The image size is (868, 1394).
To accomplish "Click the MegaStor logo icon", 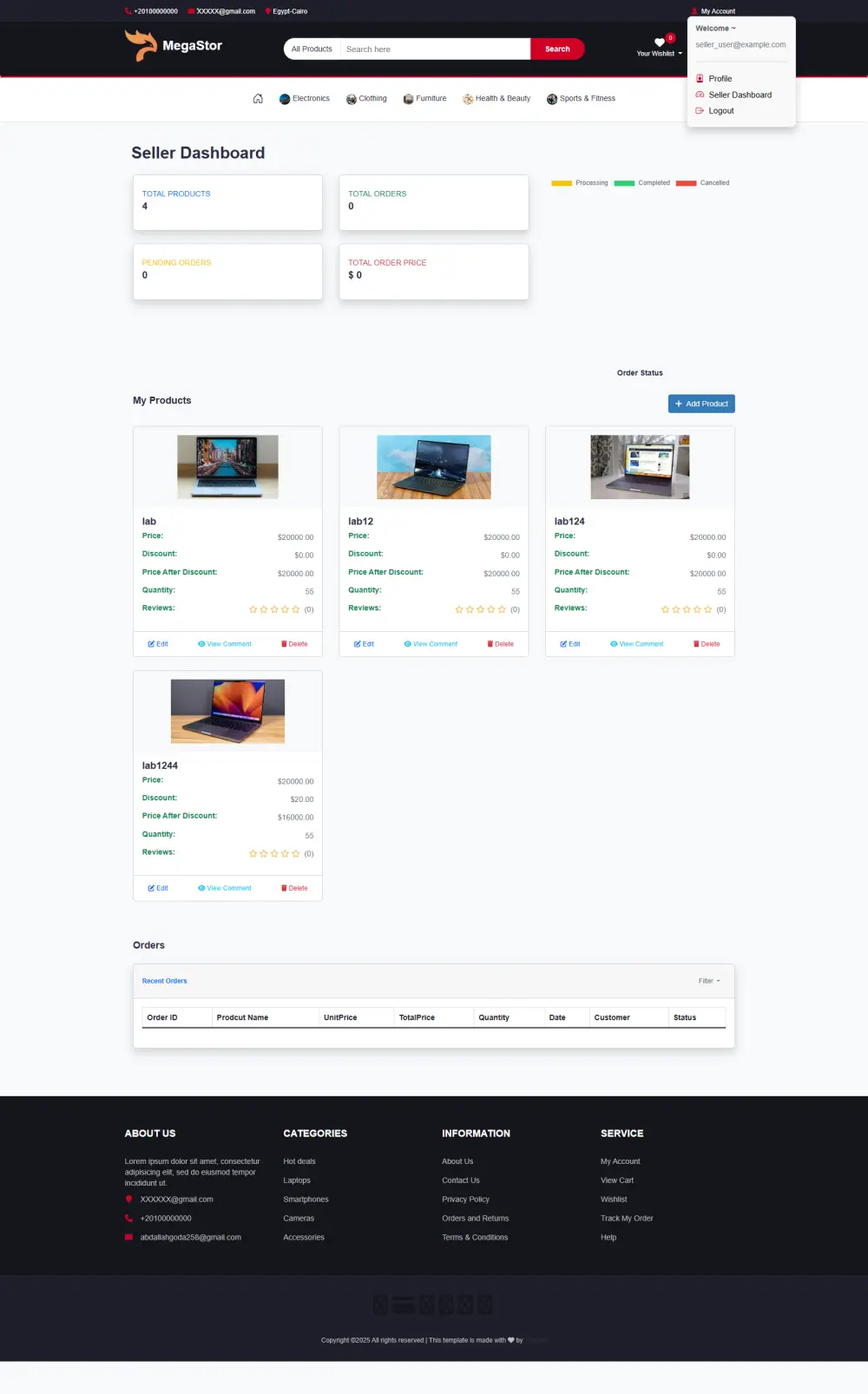I will (x=140, y=45).
